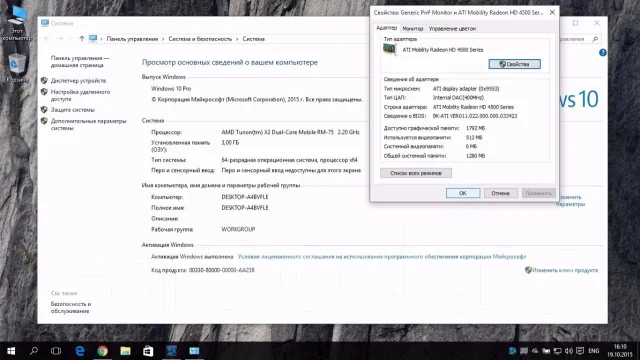Open the network tray icon
Screen dimensions: 640x360
[557, 351]
